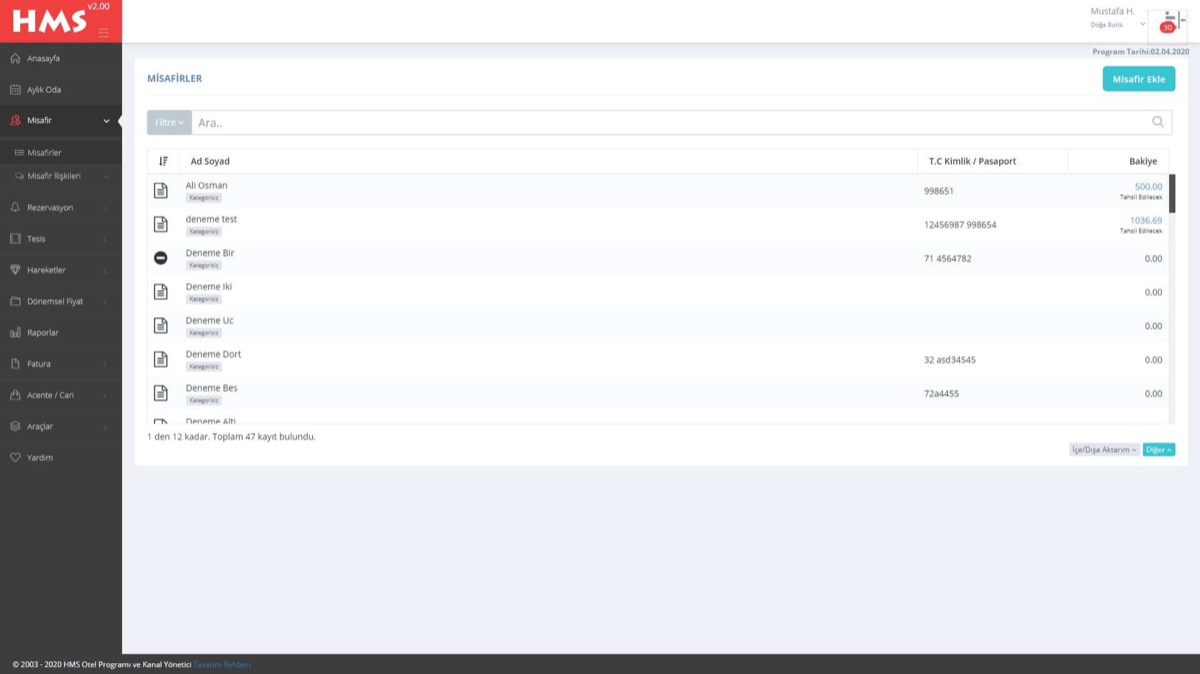Expand the Acente / Cari sidebar menu
Viewport: 1200px width, 674px height.
[61, 395]
